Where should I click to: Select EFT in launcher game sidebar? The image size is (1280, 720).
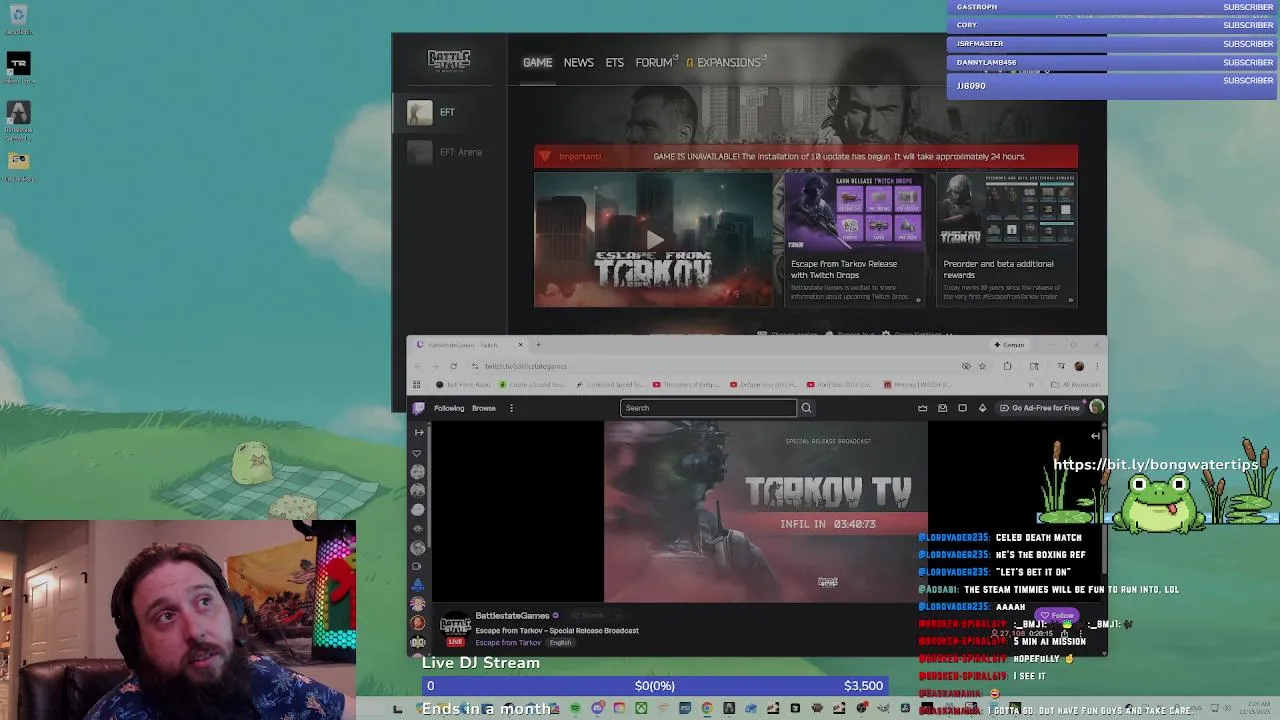[449, 112]
